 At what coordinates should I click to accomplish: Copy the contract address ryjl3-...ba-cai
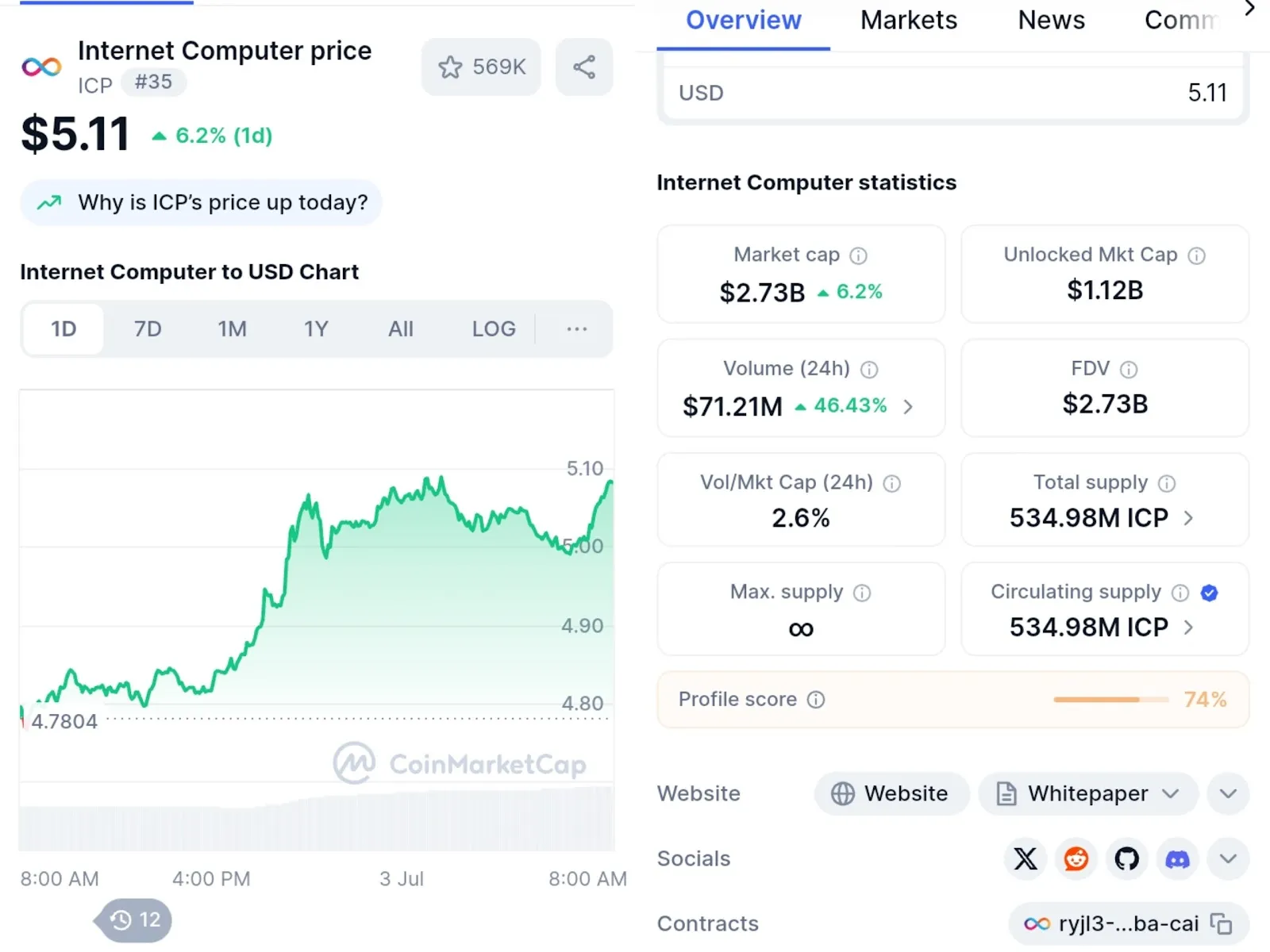tap(1221, 923)
